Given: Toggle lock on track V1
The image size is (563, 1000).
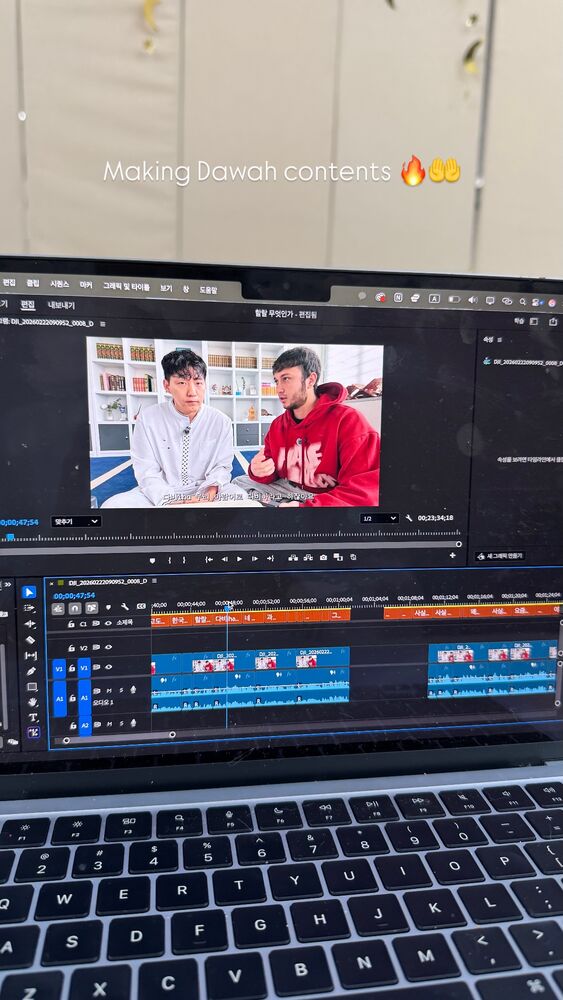Looking at the screenshot, I should [x=71, y=667].
